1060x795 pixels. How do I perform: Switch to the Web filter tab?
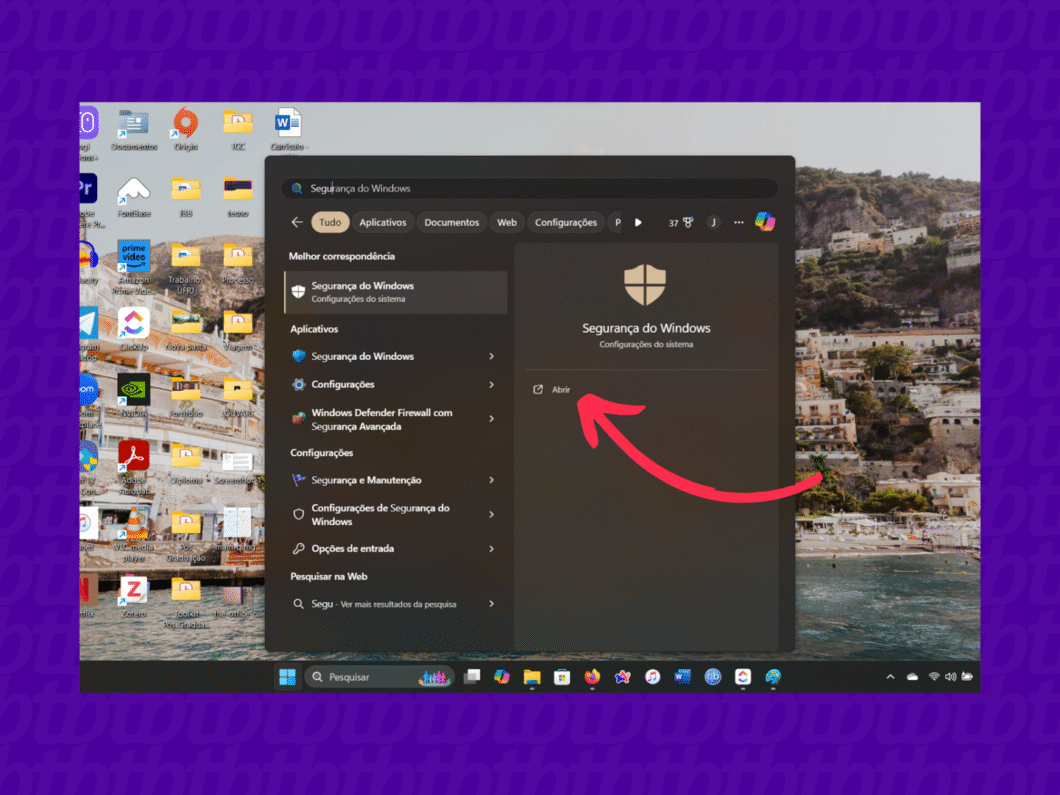[x=507, y=222]
